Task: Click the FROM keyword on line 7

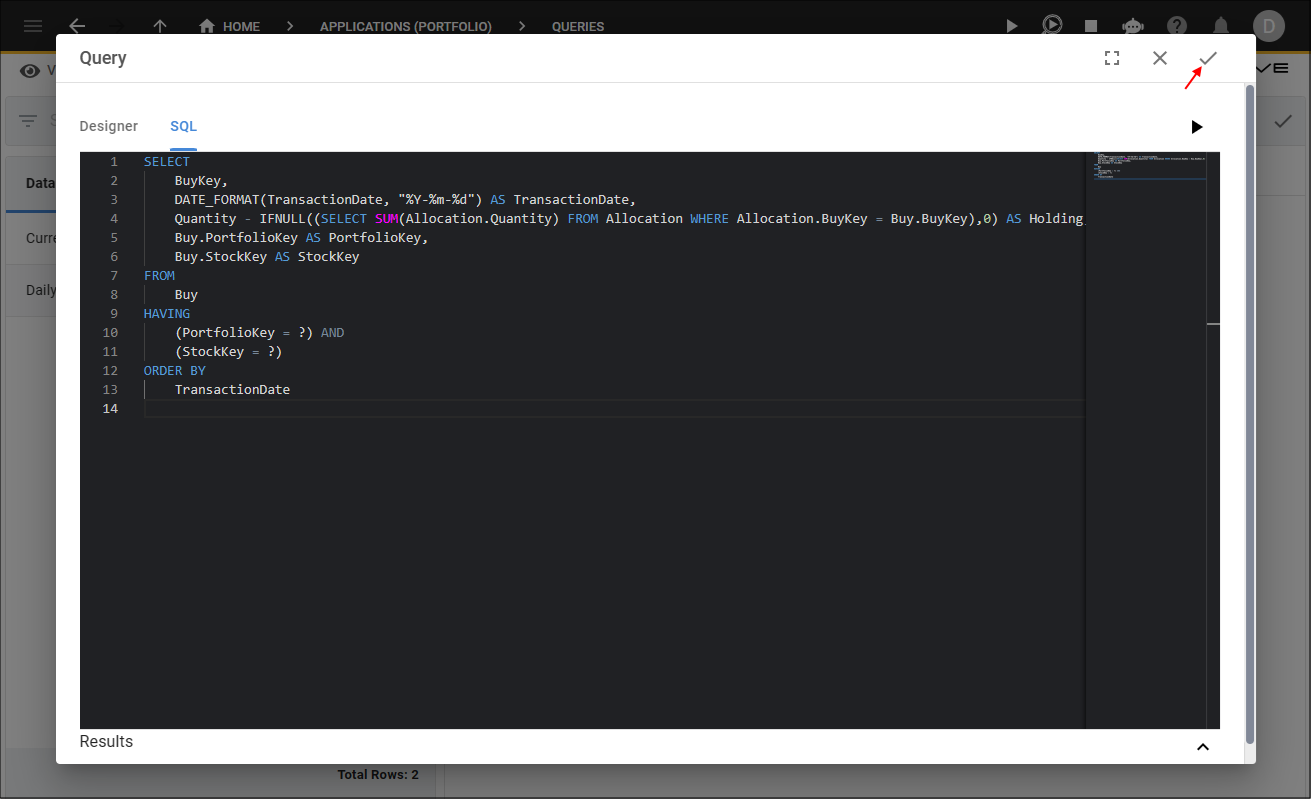Action: (x=159, y=275)
